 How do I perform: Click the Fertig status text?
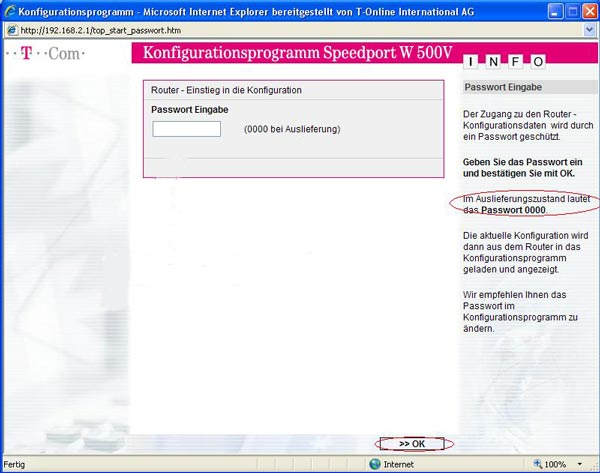pos(14,465)
